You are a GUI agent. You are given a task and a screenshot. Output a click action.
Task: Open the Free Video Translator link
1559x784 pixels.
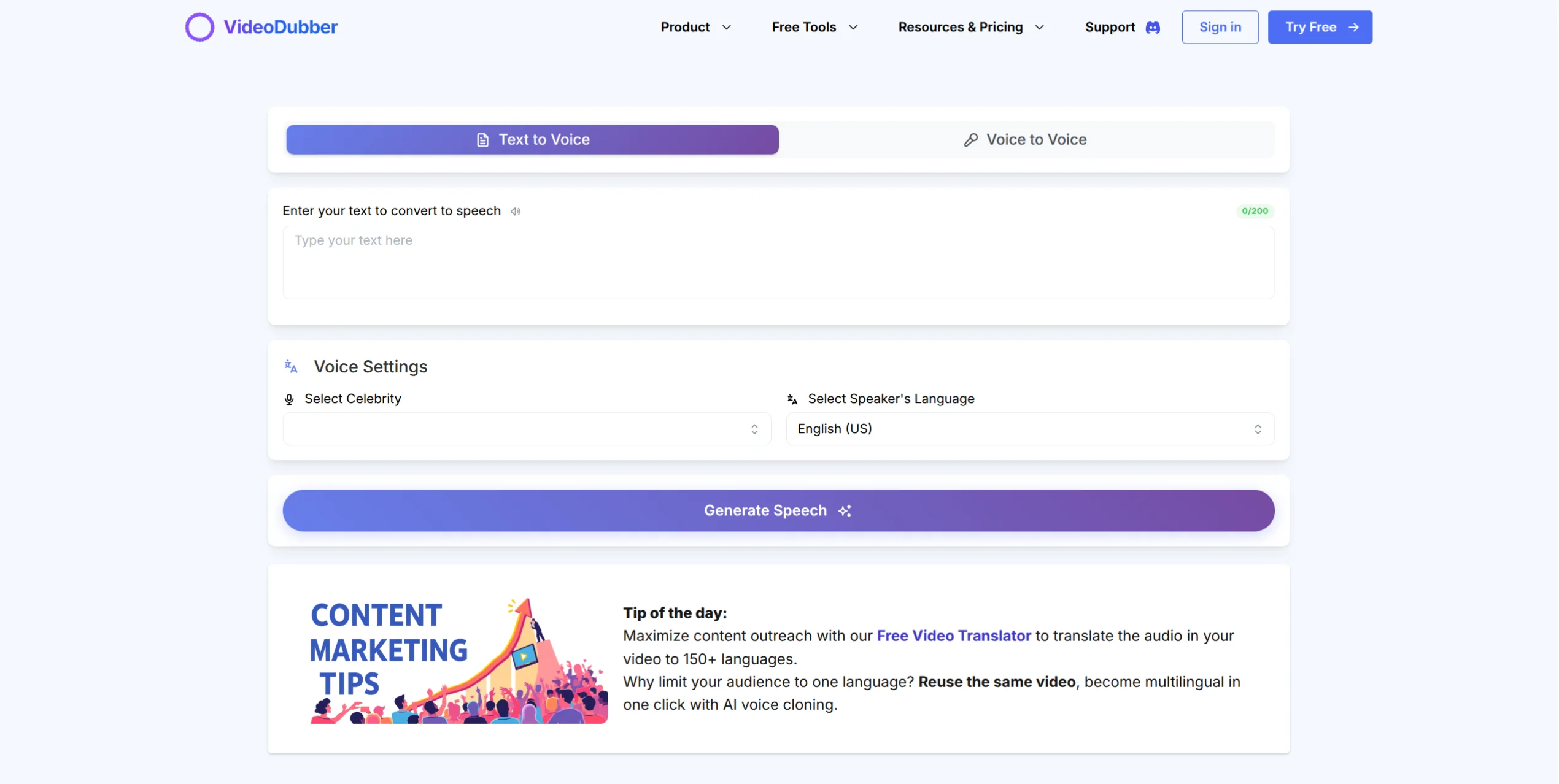pos(953,636)
